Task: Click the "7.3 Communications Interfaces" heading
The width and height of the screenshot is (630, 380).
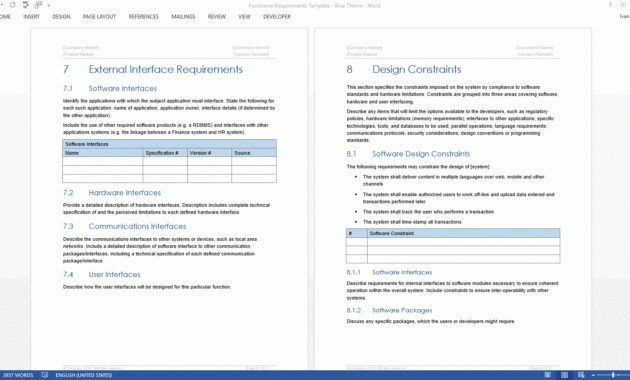Action: (x=124, y=227)
